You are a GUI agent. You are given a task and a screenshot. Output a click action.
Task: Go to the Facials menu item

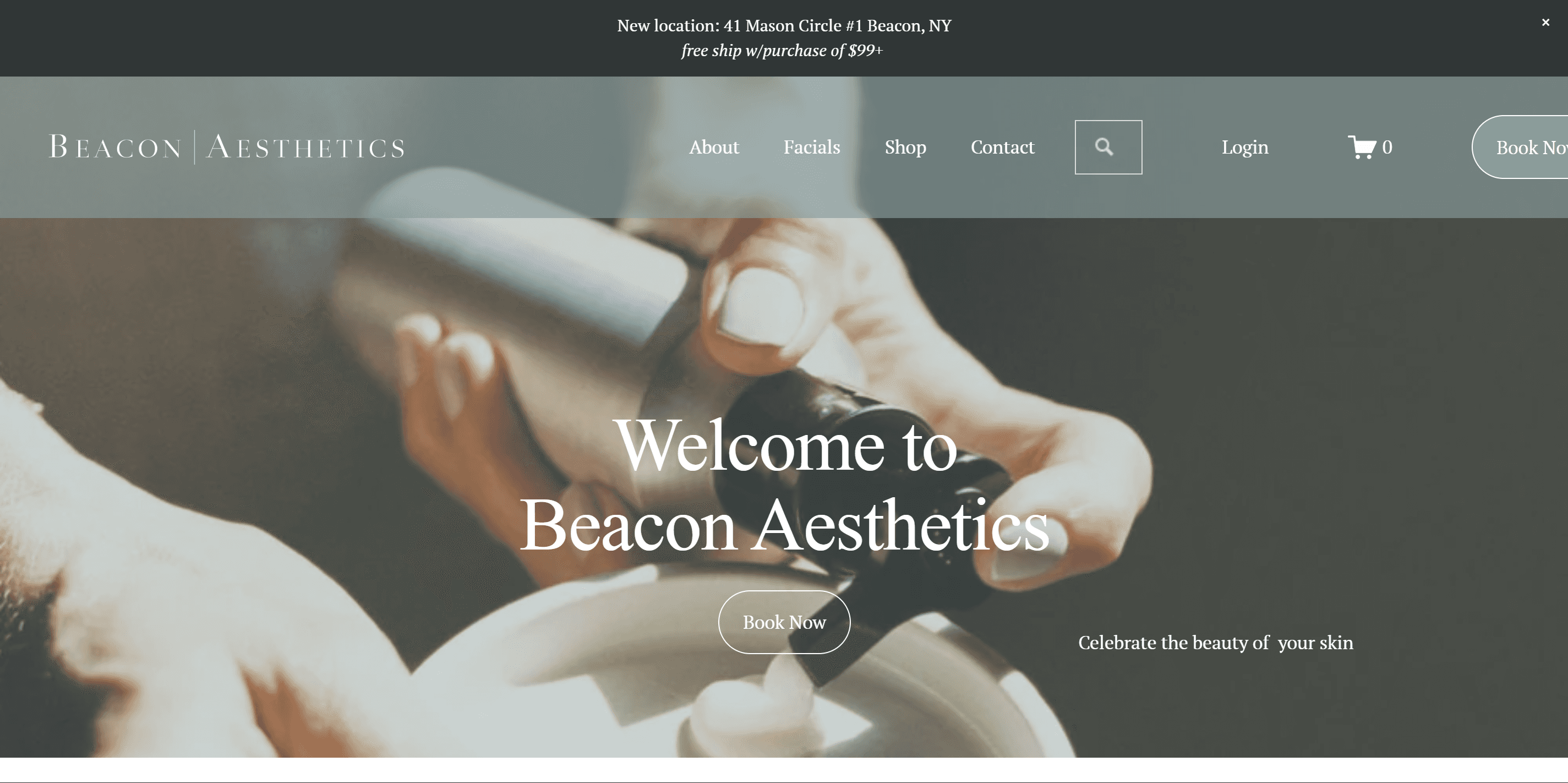point(811,146)
